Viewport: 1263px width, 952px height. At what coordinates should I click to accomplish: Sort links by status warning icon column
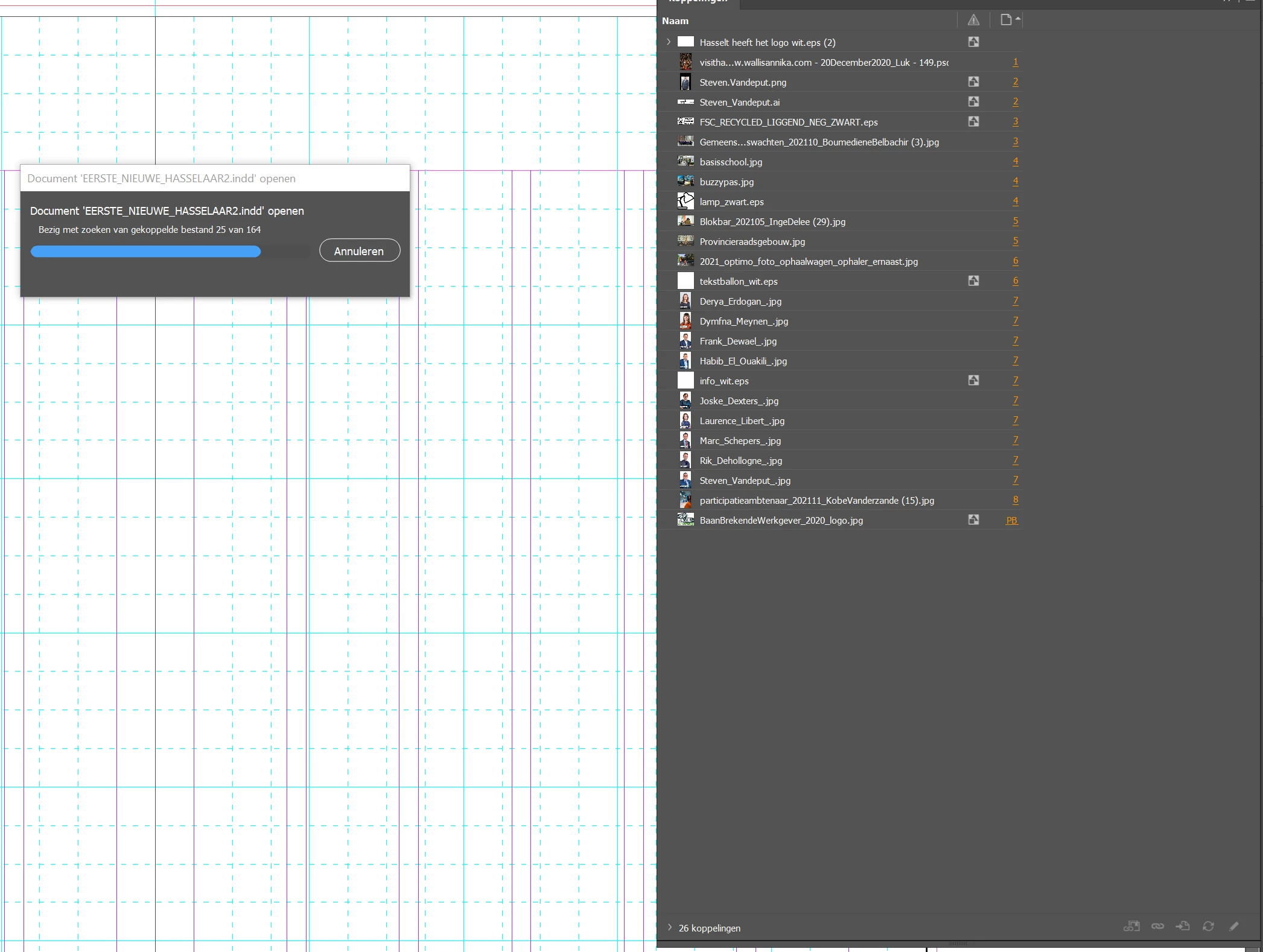(x=973, y=21)
